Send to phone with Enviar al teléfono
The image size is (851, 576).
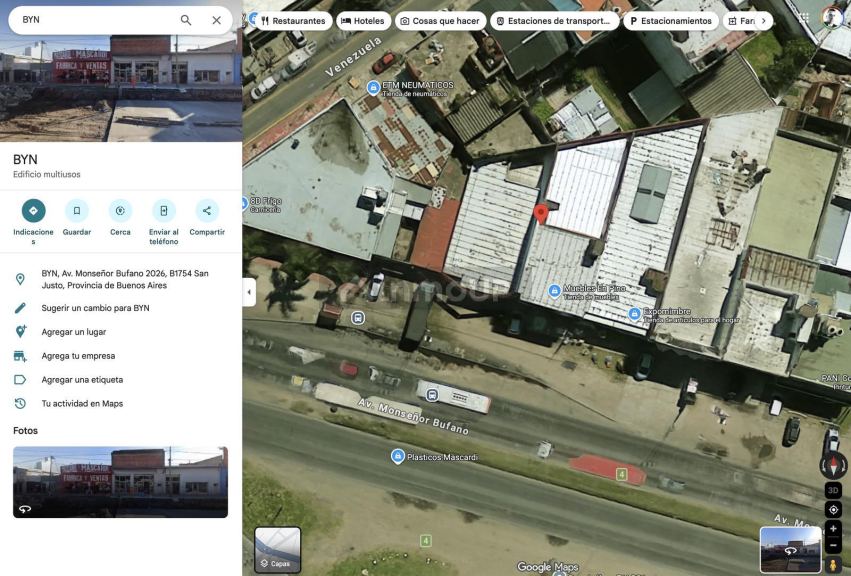[163, 211]
